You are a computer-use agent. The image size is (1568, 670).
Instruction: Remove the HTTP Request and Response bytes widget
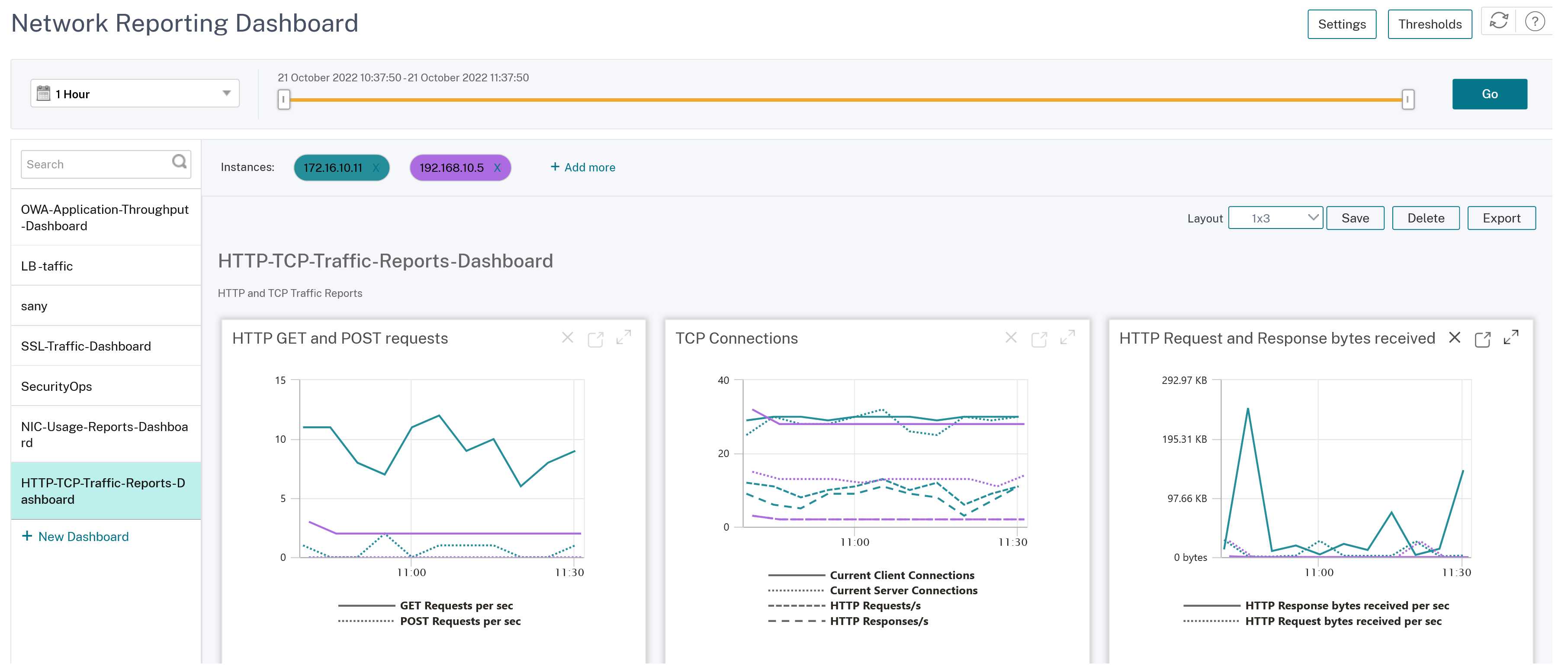(x=1454, y=338)
